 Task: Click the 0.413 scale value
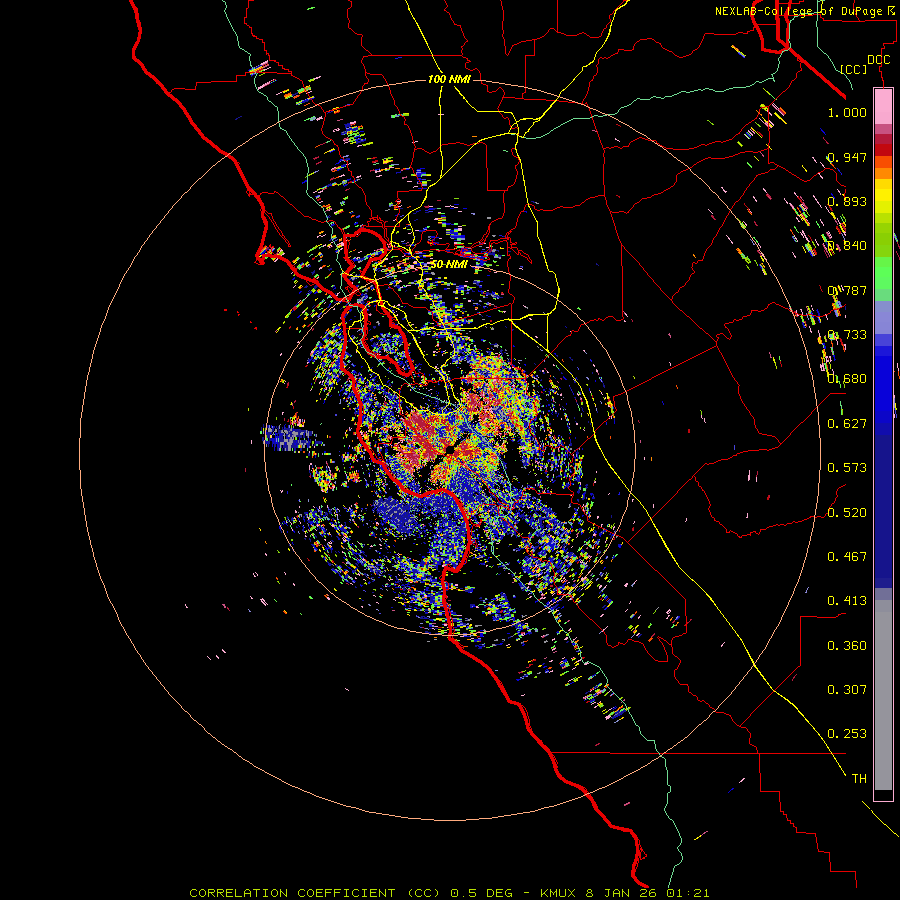(847, 601)
